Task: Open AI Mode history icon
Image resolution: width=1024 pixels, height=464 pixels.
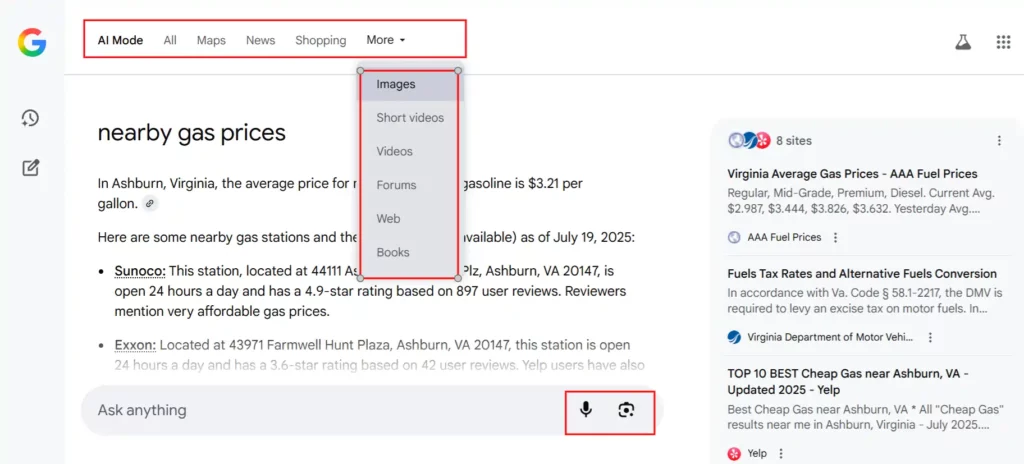Action: click(x=30, y=118)
